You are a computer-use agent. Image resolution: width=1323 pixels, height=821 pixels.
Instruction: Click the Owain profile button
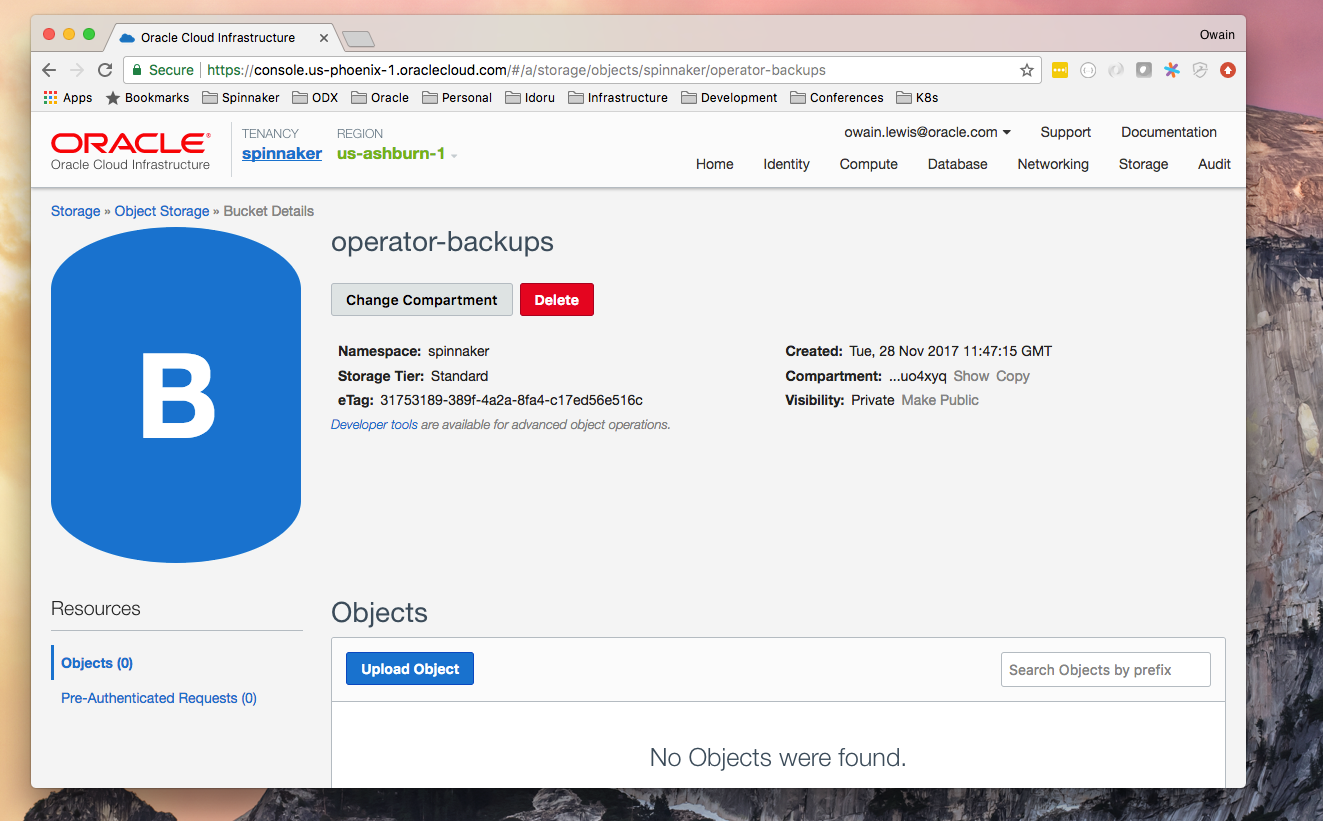(x=1217, y=35)
